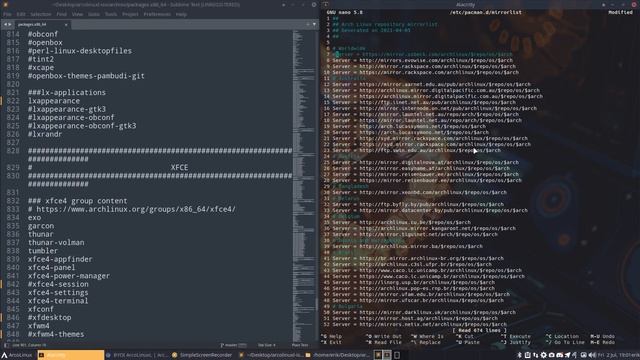The image size is (640, 360).
Task: Open the Goto menu in Sublime Text
Action: [x=94, y=14]
